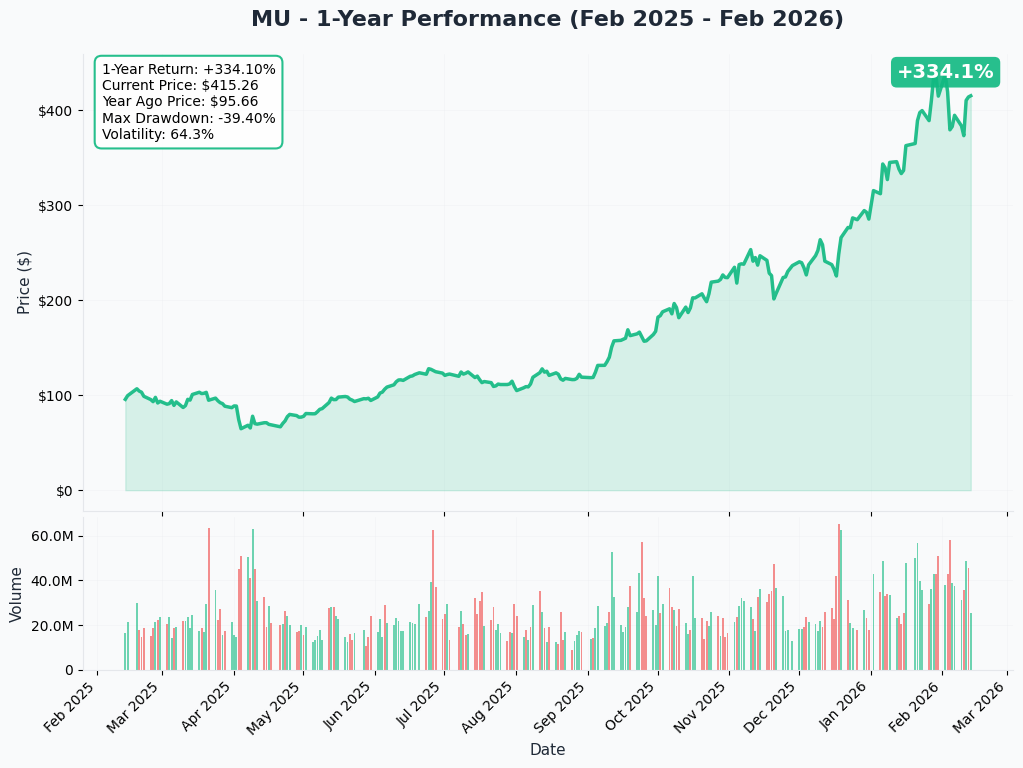1023x768 pixels.
Task: Click the Jul 2025 date label
Action: [x=421, y=705]
